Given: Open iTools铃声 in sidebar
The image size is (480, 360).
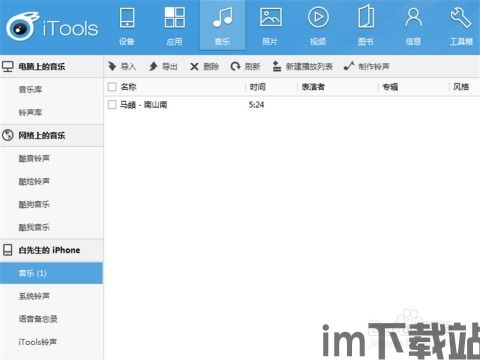Looking at the screenshot, I should (x=38, y=342).
